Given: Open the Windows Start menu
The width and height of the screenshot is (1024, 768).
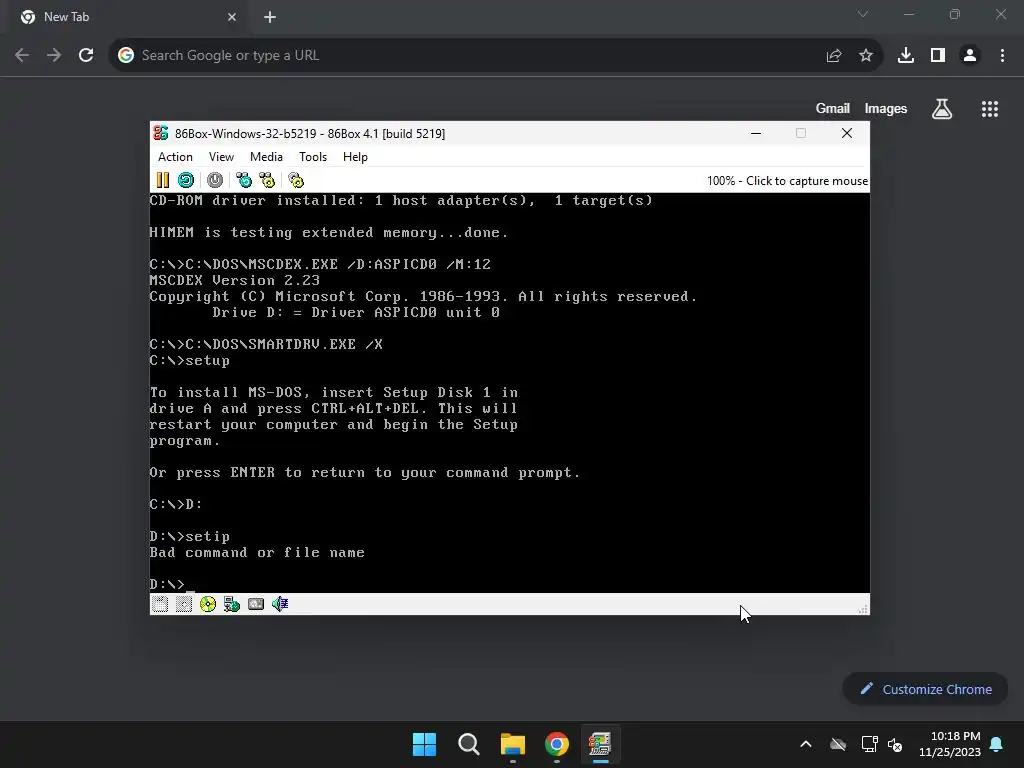Looking at the screenshot, I should coord(424,744).
